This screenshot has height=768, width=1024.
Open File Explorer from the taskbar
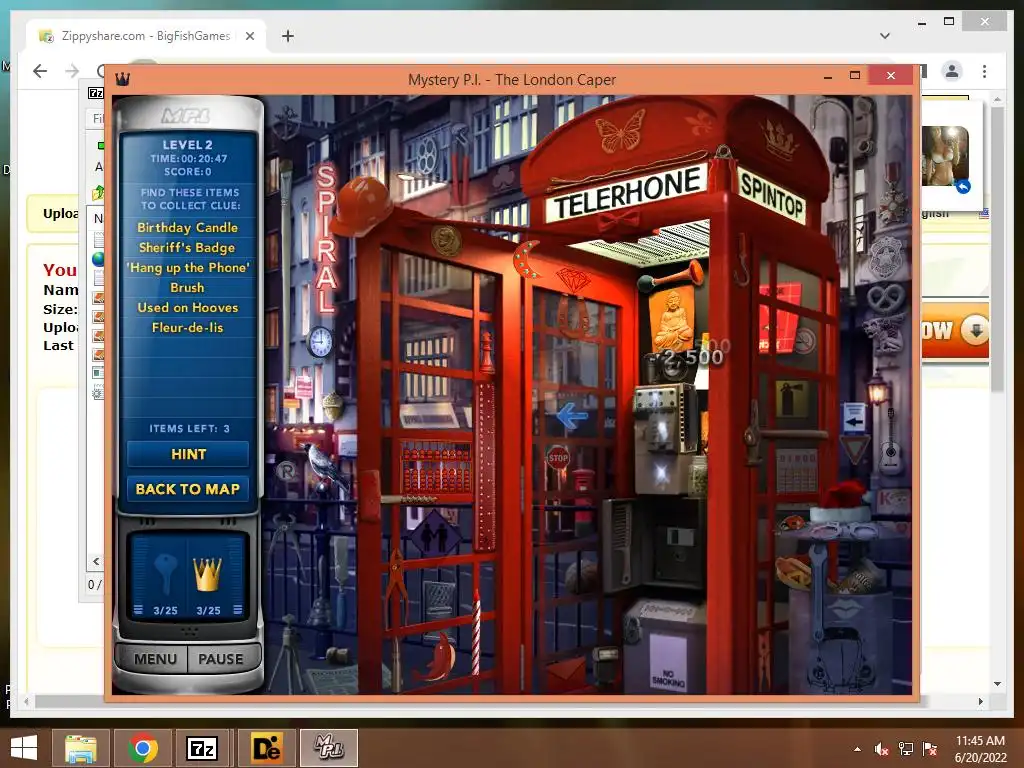tap(81, 748)
